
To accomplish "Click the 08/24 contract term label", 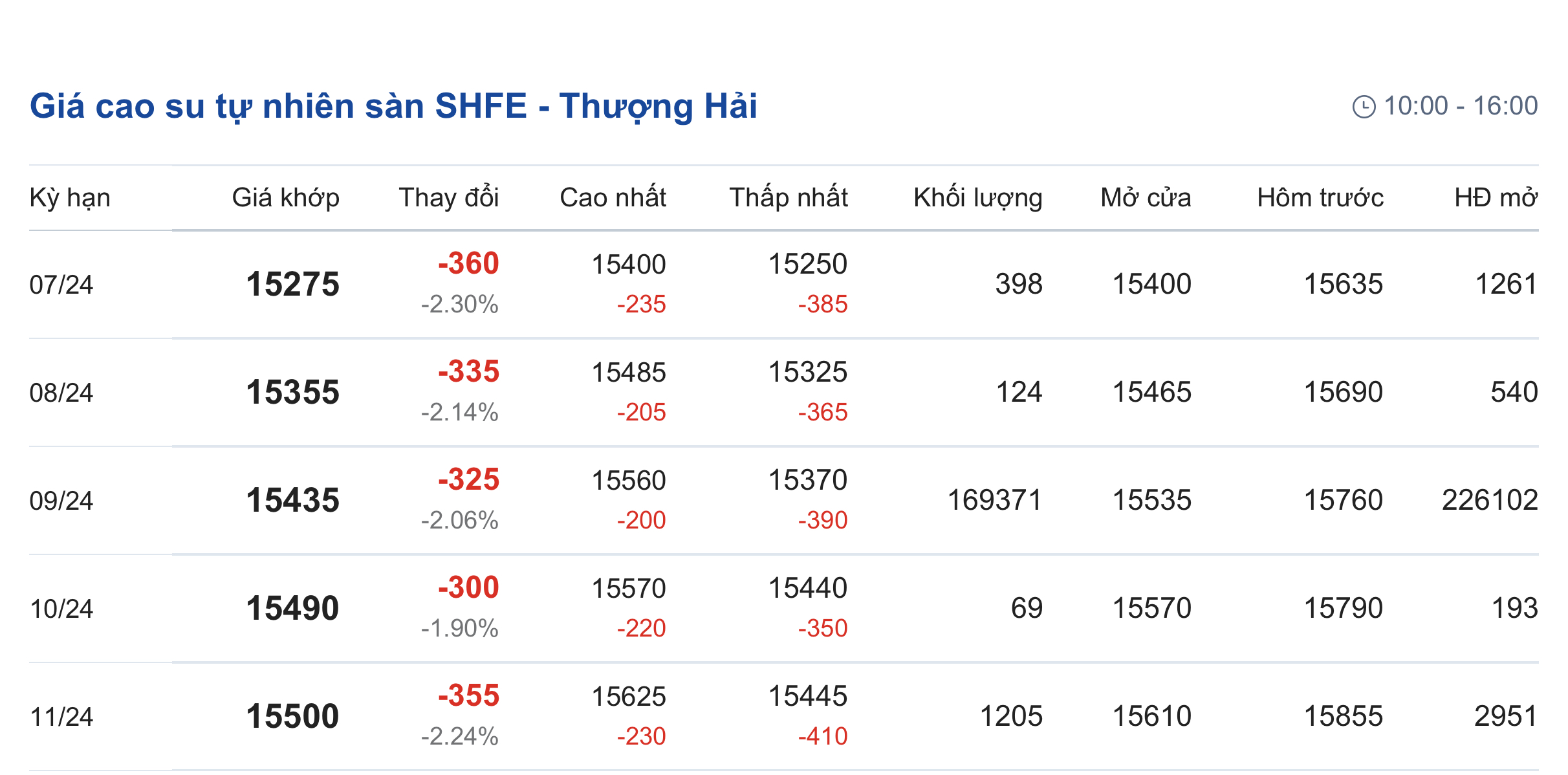I will 61,393.
